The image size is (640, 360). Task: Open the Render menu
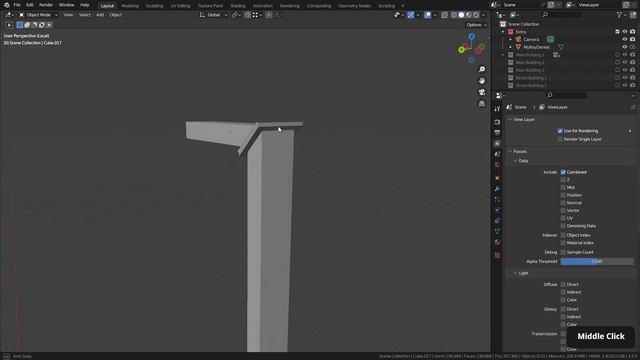[x=46, y=5]
